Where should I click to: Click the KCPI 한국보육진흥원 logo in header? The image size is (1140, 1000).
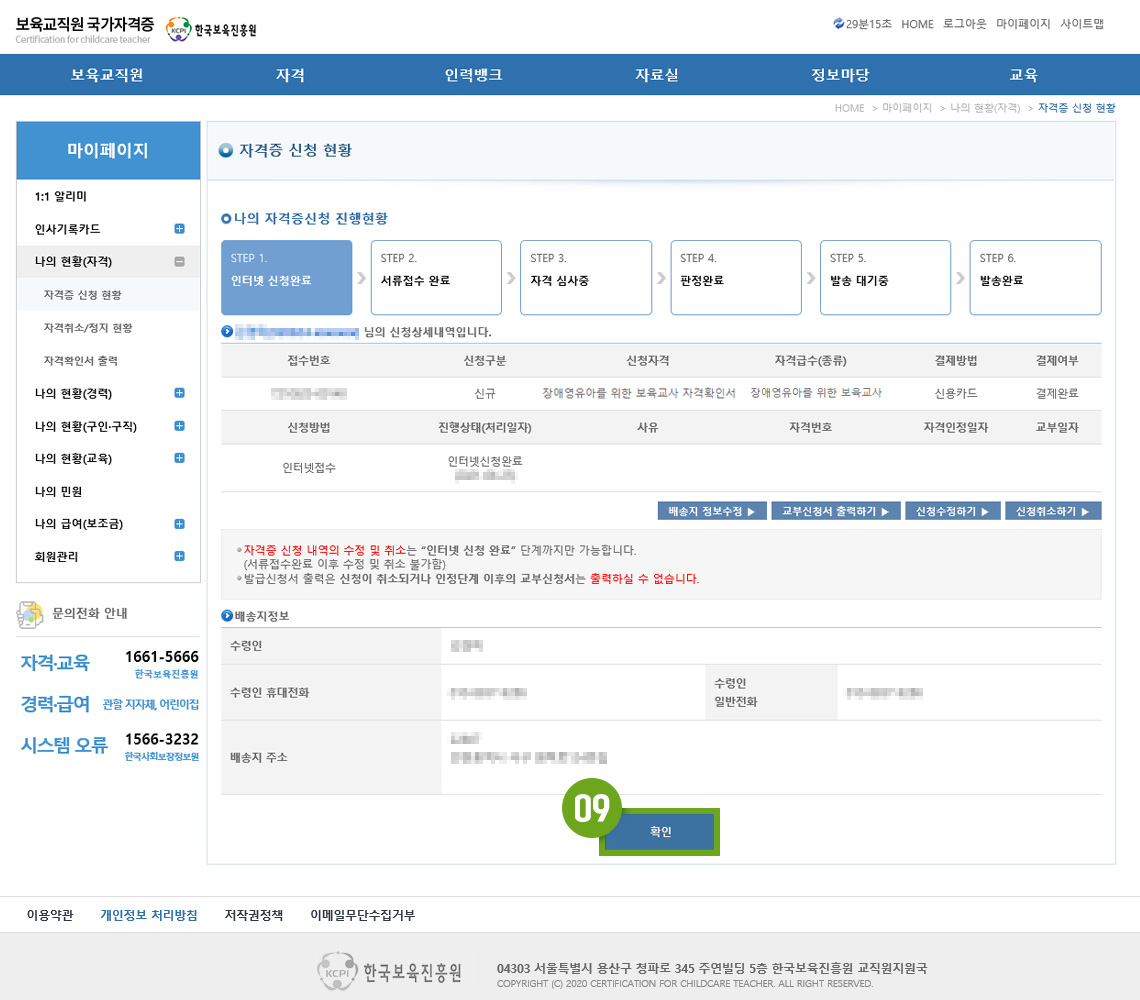tap(211, 30)
